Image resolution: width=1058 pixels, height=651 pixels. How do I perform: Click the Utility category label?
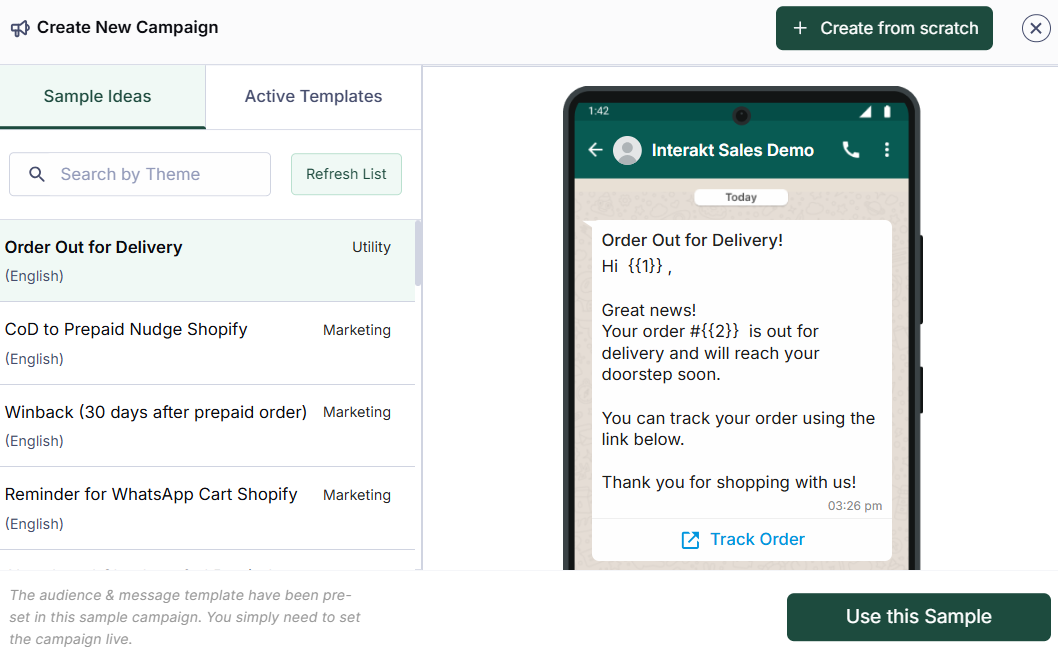point(371,247)
